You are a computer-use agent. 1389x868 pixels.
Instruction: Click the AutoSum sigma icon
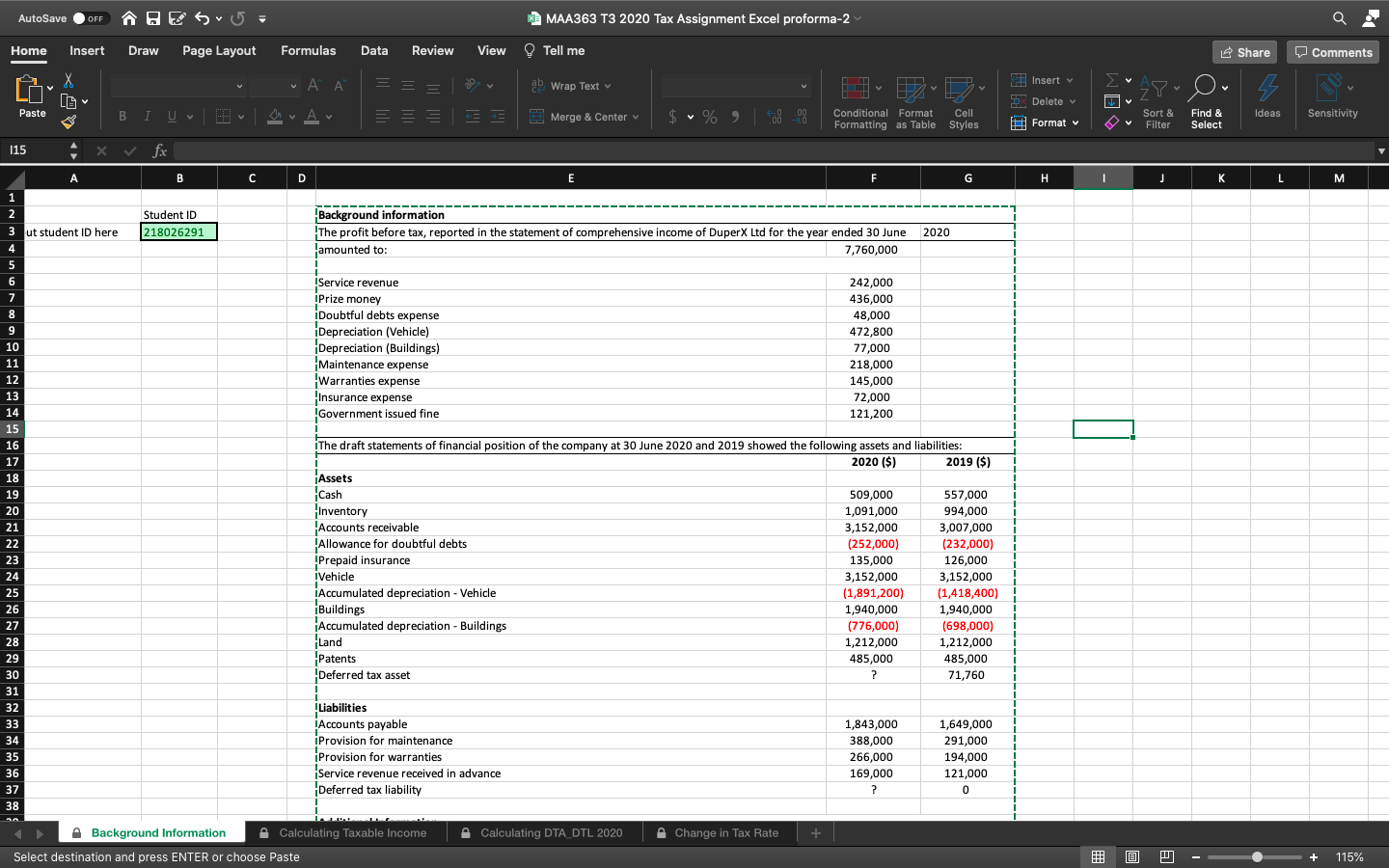click(1112, 80)
